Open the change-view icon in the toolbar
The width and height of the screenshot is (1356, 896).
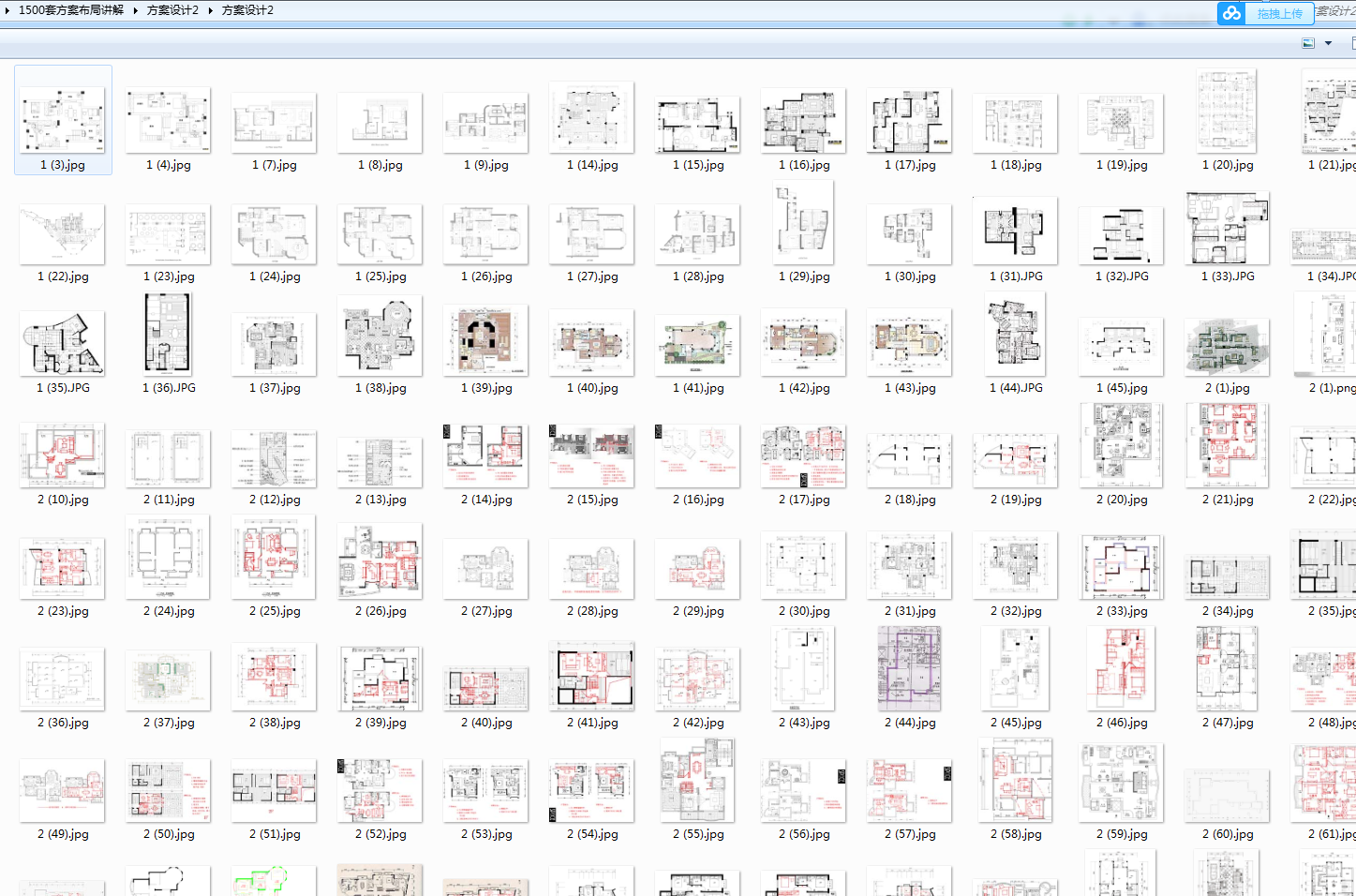pyautogui.click(x=1308, y=43)
